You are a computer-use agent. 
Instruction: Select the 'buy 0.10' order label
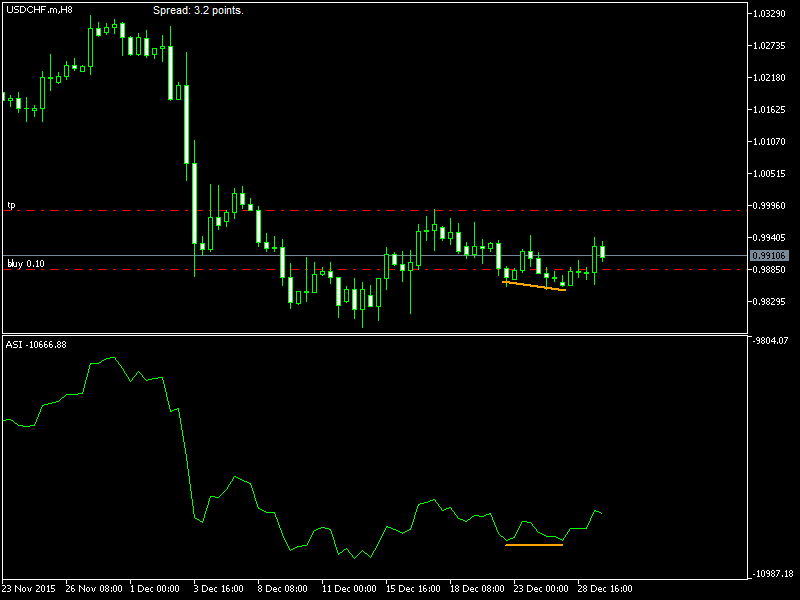pyautogui.click(x=26, y=263)
